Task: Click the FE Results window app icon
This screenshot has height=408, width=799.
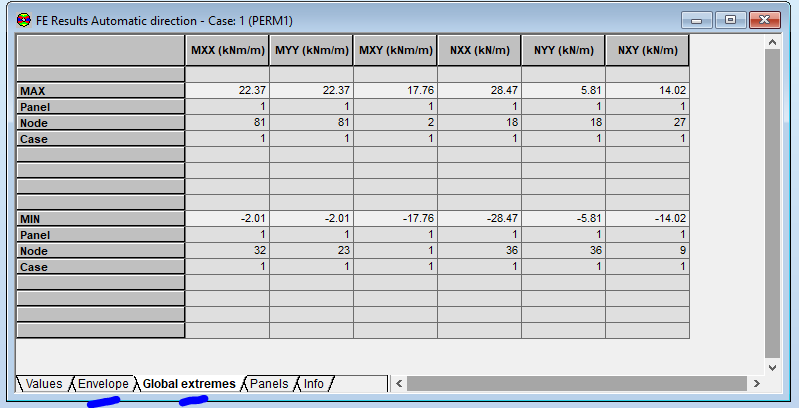Action: [x=23, y=20]
